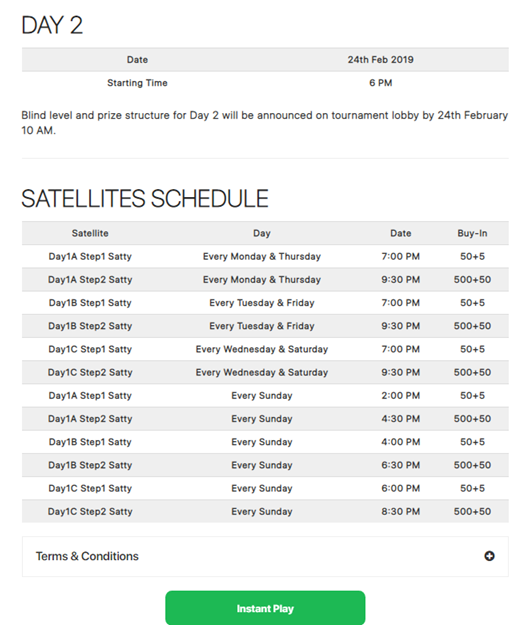Click the DAY 2 heading

pos(52,25)
